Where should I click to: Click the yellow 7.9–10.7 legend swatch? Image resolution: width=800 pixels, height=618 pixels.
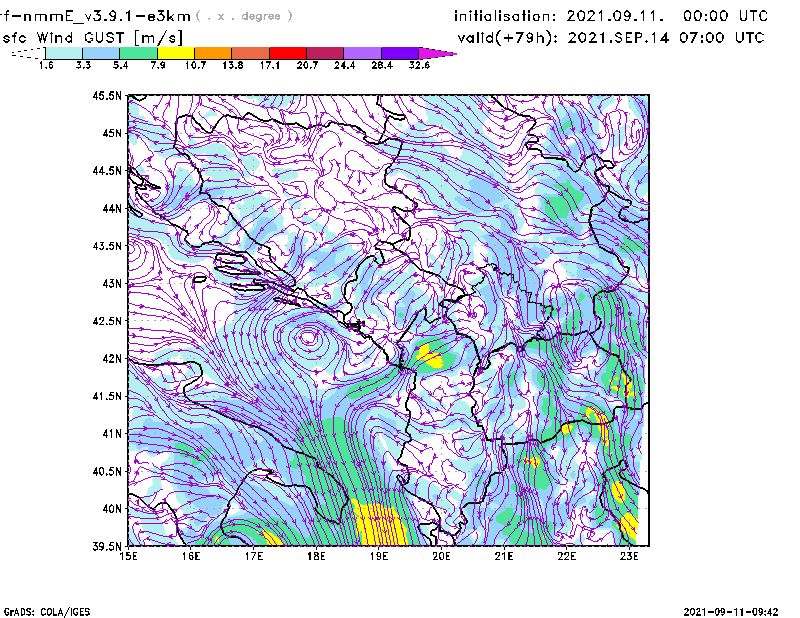click(176, 53)
